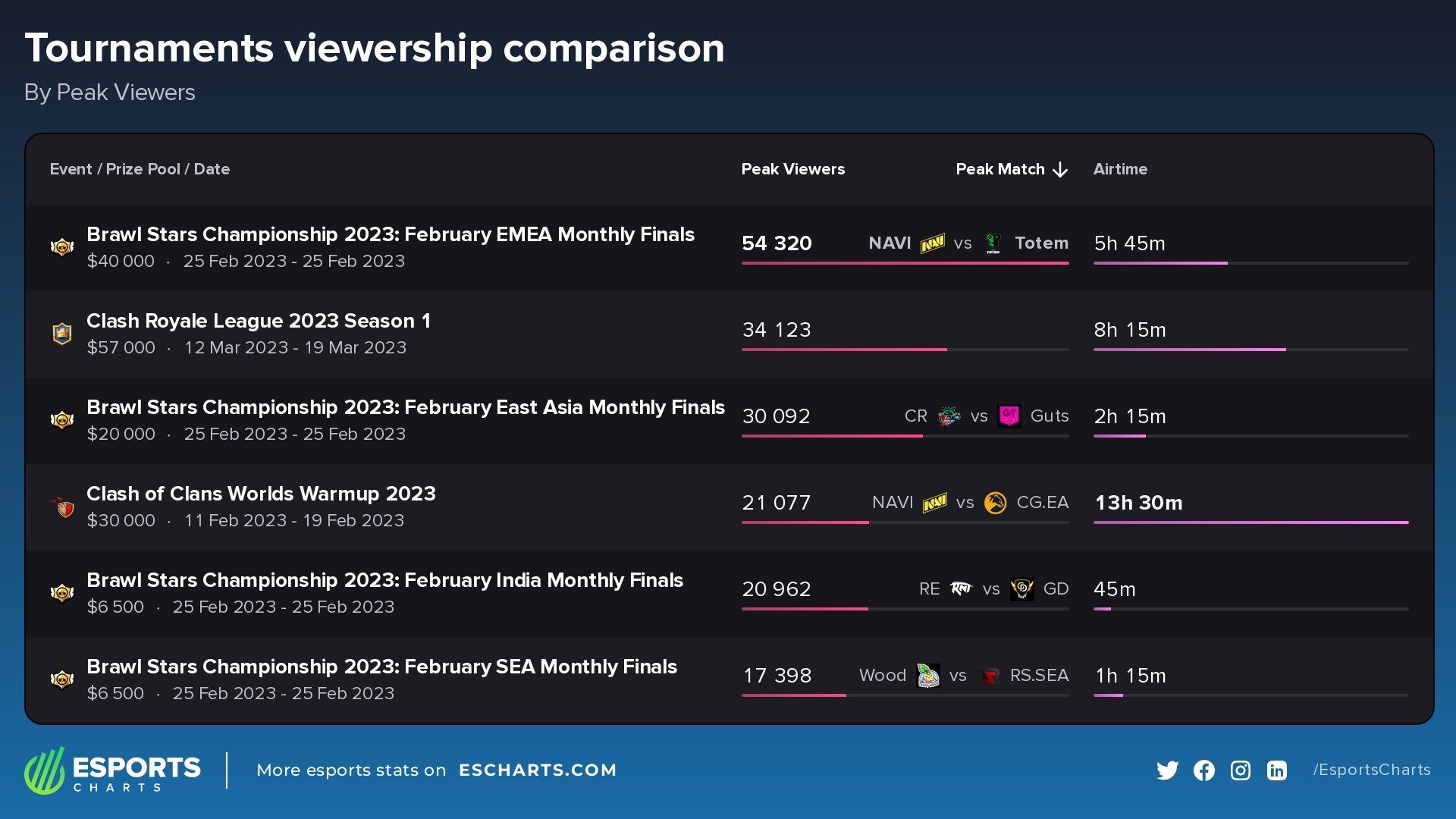Open the Twitter social icon
Viewport: 1456px width, 819px height.
tap(1168, 770)
